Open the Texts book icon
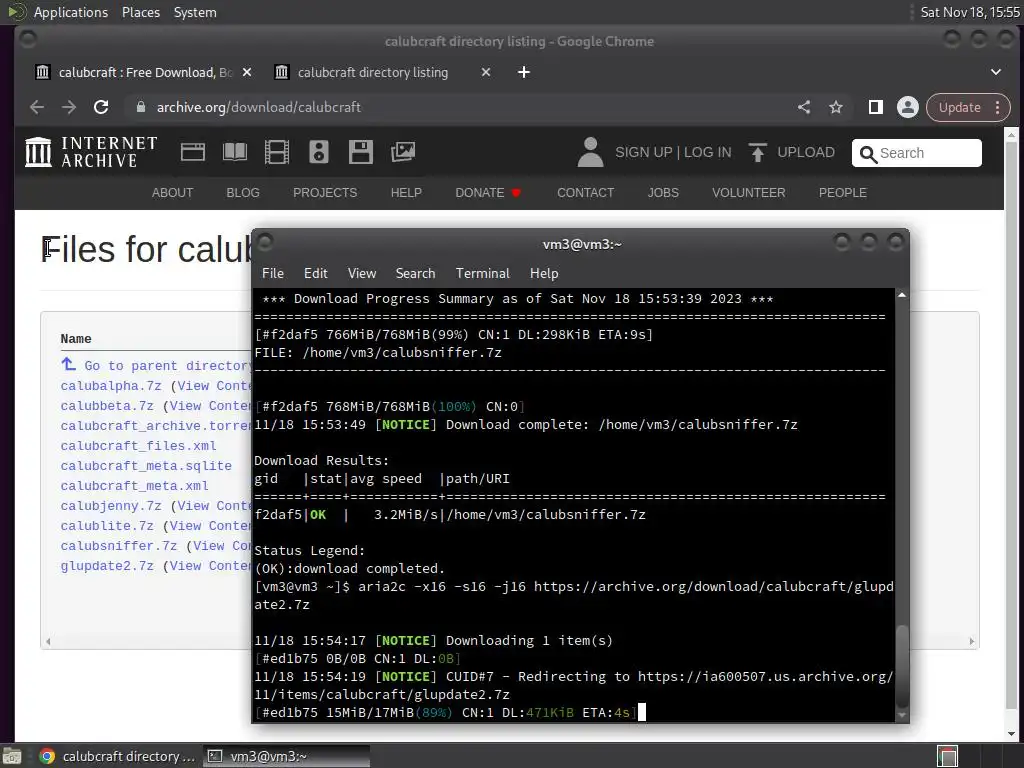Image resolution: width=1024 pixels, height=768 pixels. click(235, 152)
